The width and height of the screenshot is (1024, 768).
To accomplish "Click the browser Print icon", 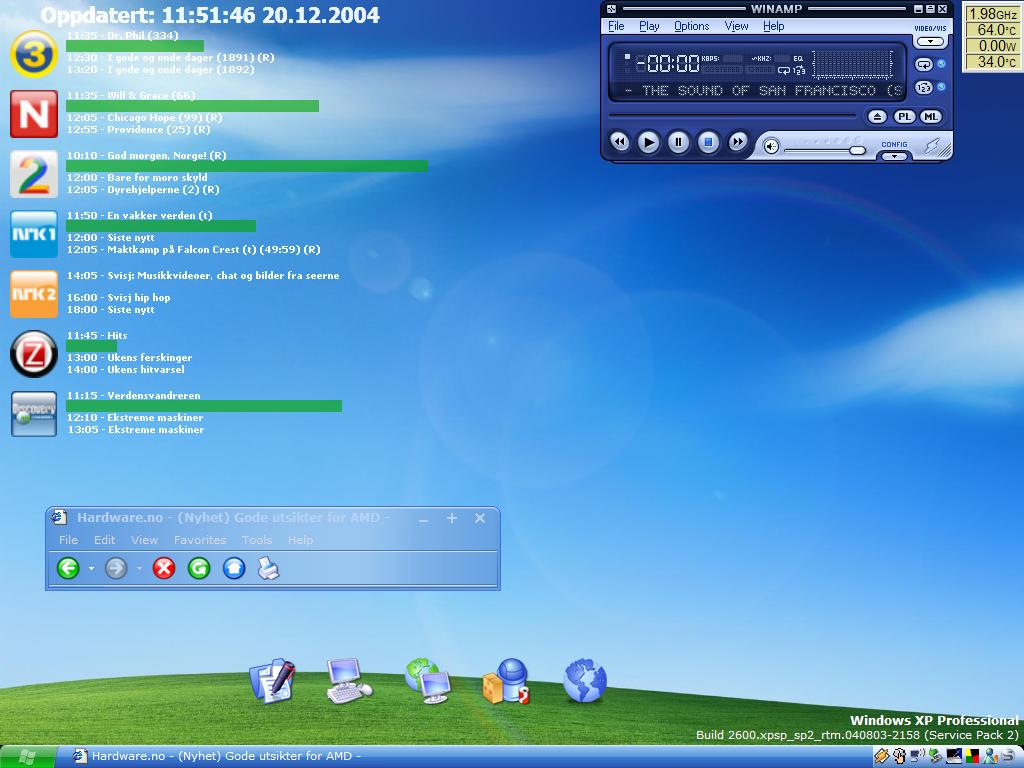I will (268, 568).
